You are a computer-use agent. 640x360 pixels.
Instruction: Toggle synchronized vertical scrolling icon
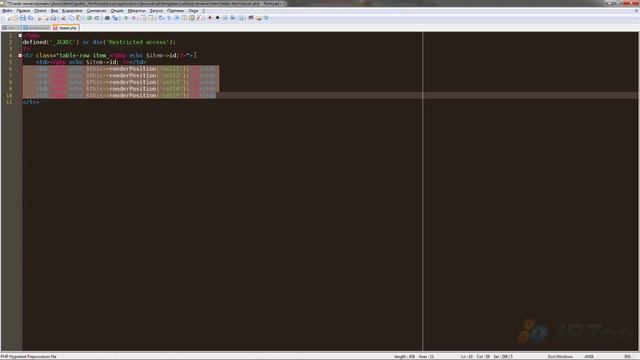coord(143,18)
